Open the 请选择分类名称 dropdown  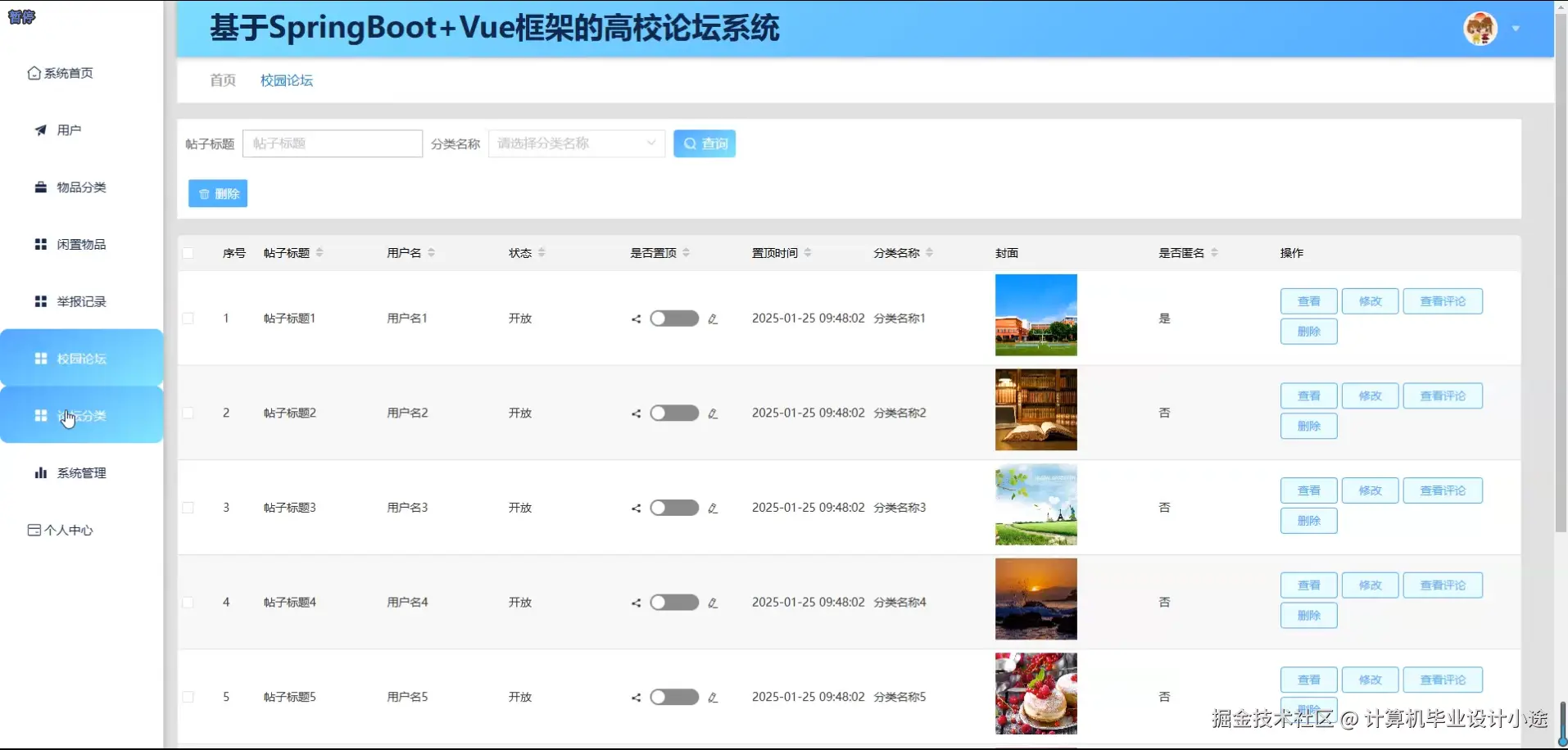[x=575, y=143]
